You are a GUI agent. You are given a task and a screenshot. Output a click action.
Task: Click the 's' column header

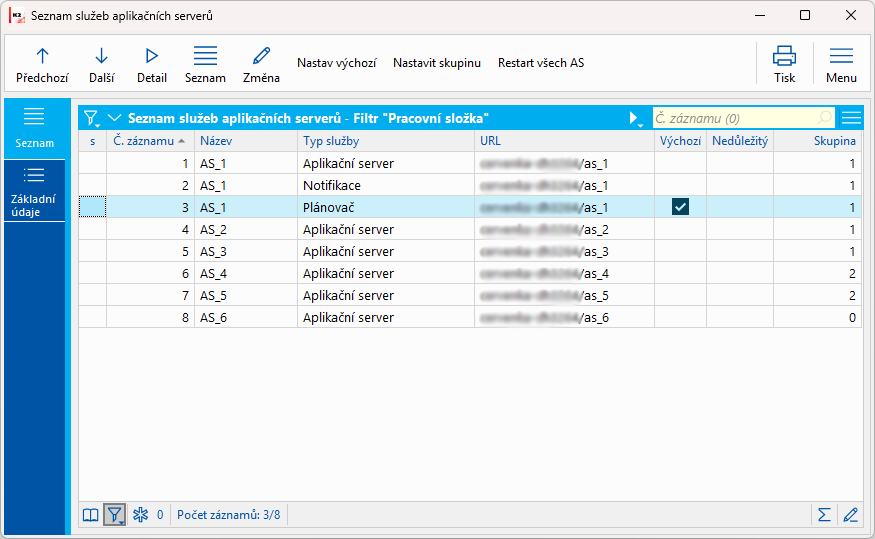[x=93, y=141]
